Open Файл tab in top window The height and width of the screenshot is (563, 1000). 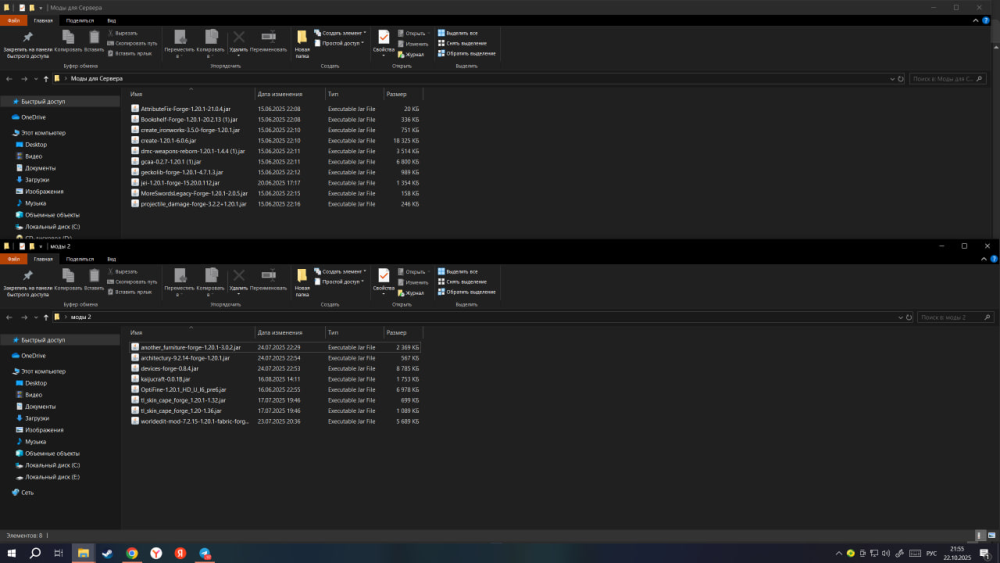tap(13, 20)
